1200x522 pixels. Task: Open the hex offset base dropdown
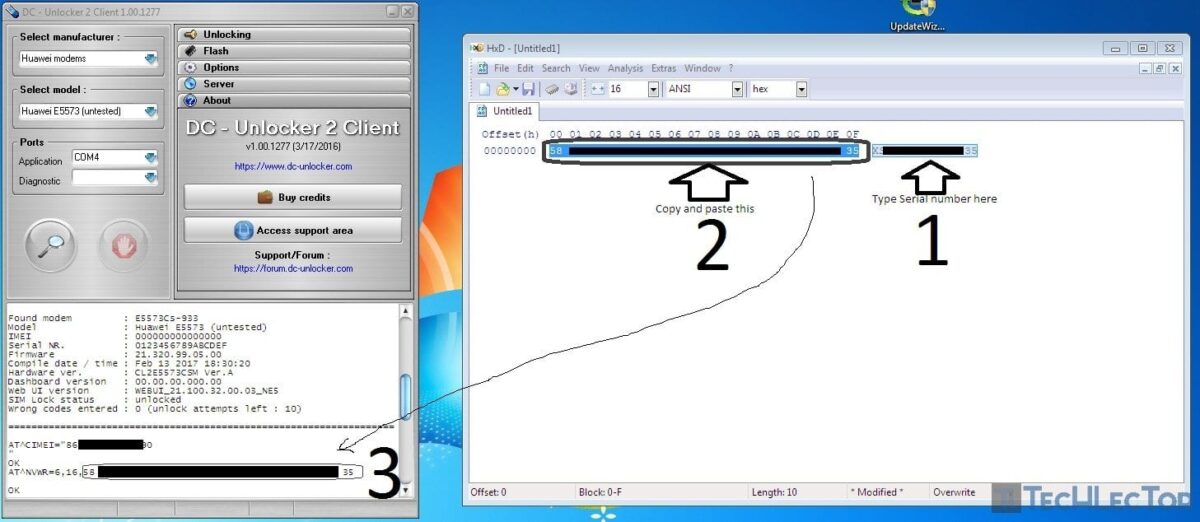tap(801, 89)
